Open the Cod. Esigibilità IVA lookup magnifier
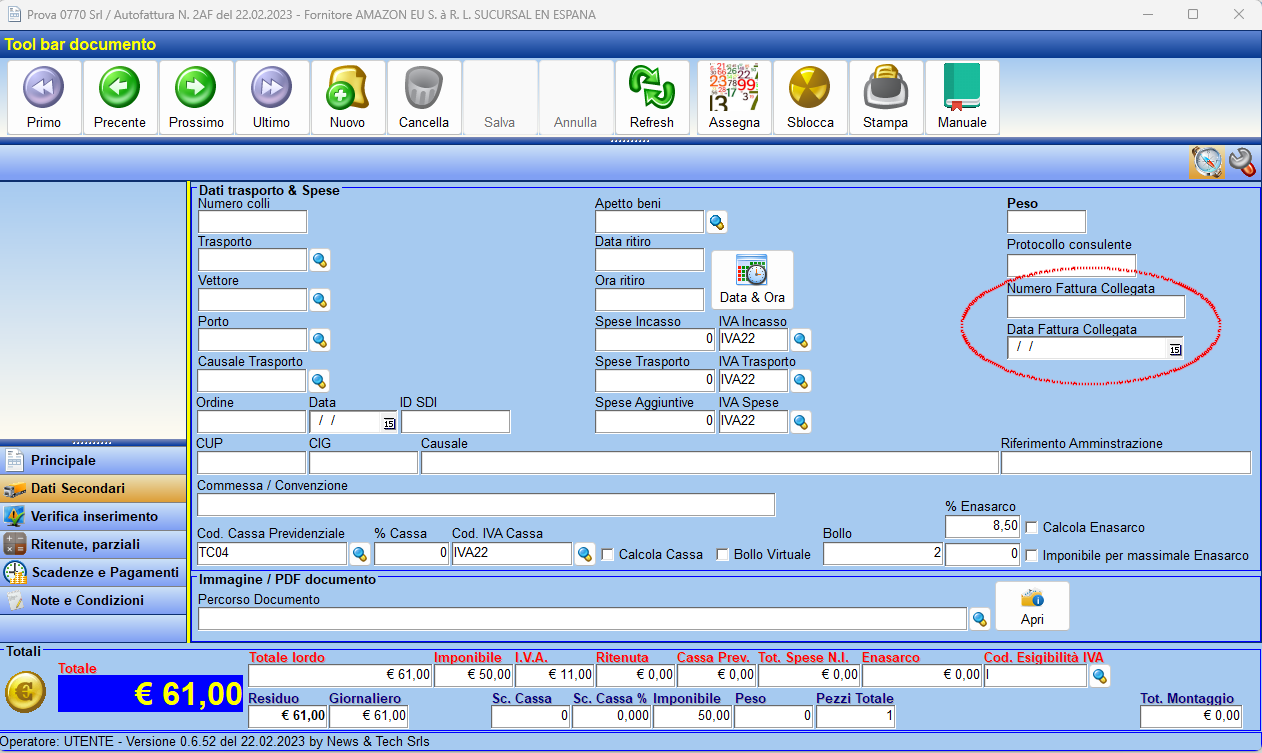Image resolution: width=1262 pixels, height=753 pixels. pos(1100,676)
